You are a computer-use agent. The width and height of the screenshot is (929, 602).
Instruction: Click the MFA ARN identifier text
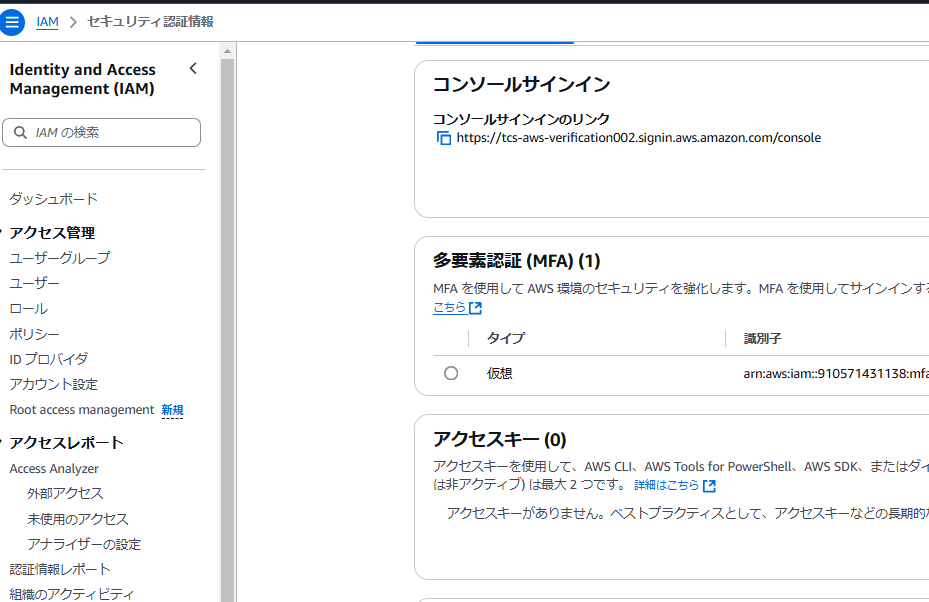(x=836, y=374)
